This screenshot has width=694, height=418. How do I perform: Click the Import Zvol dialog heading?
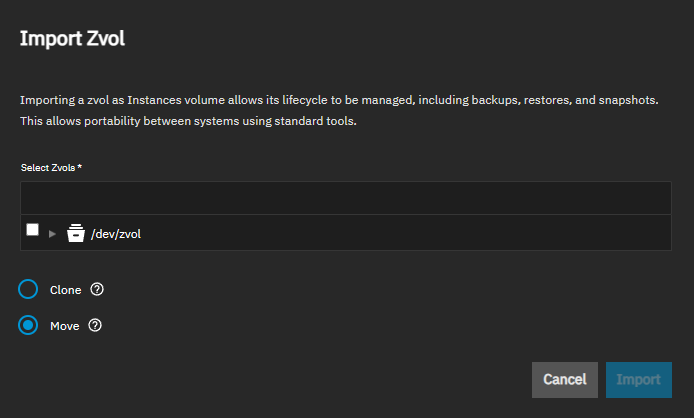(x=72, y=40)
